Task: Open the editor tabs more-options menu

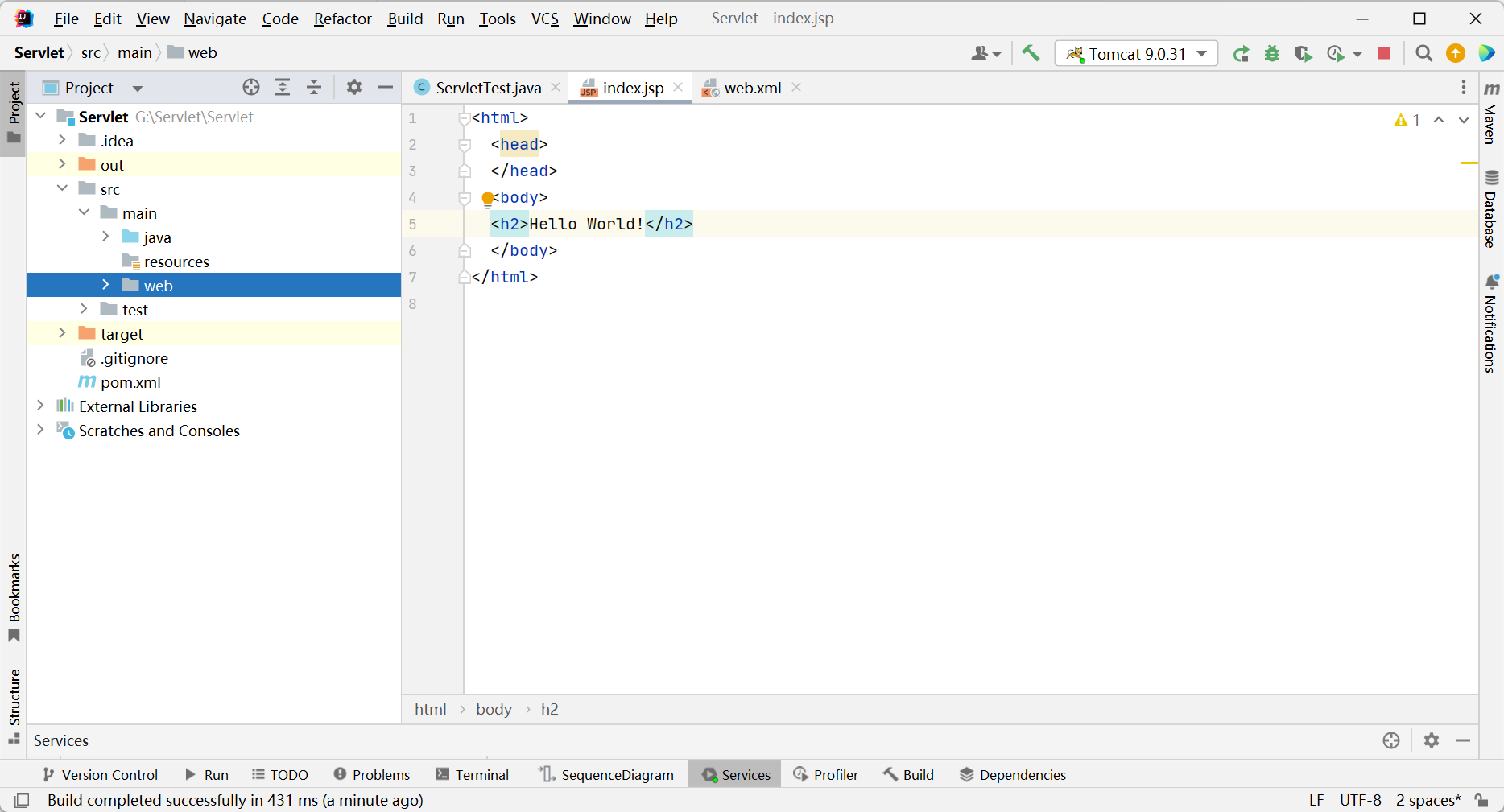Action: point(1464,87)
